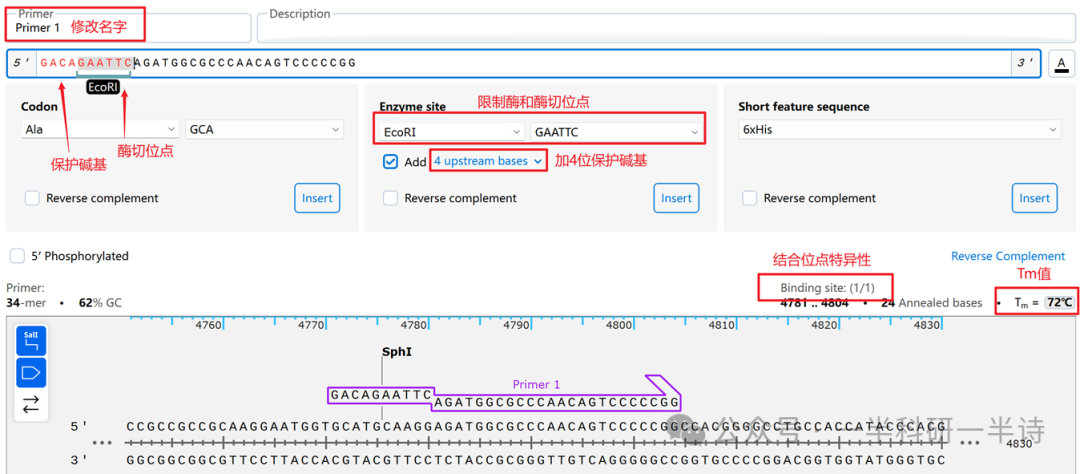The width and height of the screenshot is (1080, 474).
Task: Click the Reverse Complement link
Action: click(x=1008, y=256)
